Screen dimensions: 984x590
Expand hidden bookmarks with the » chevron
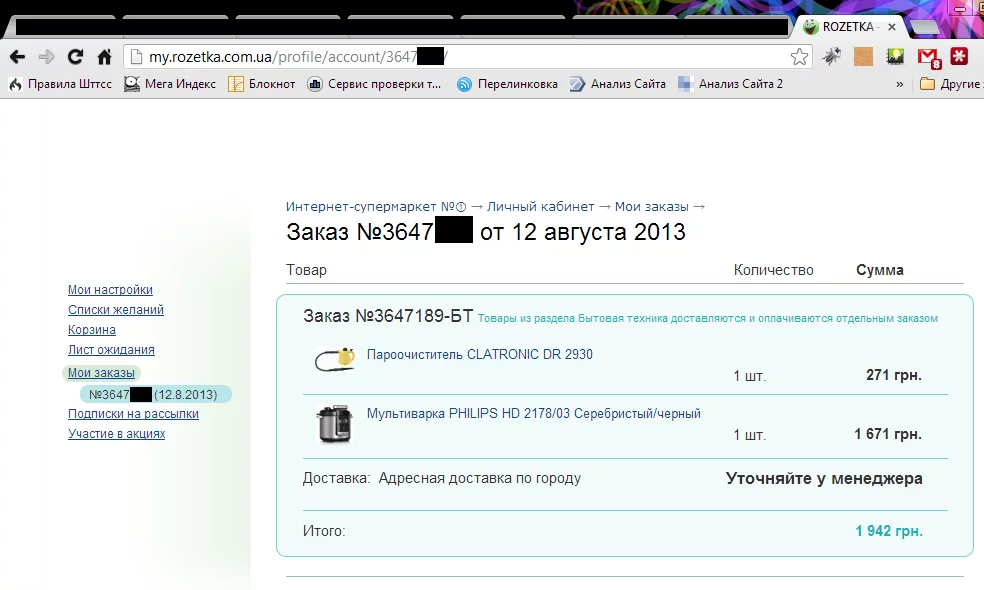click(899, 84)
